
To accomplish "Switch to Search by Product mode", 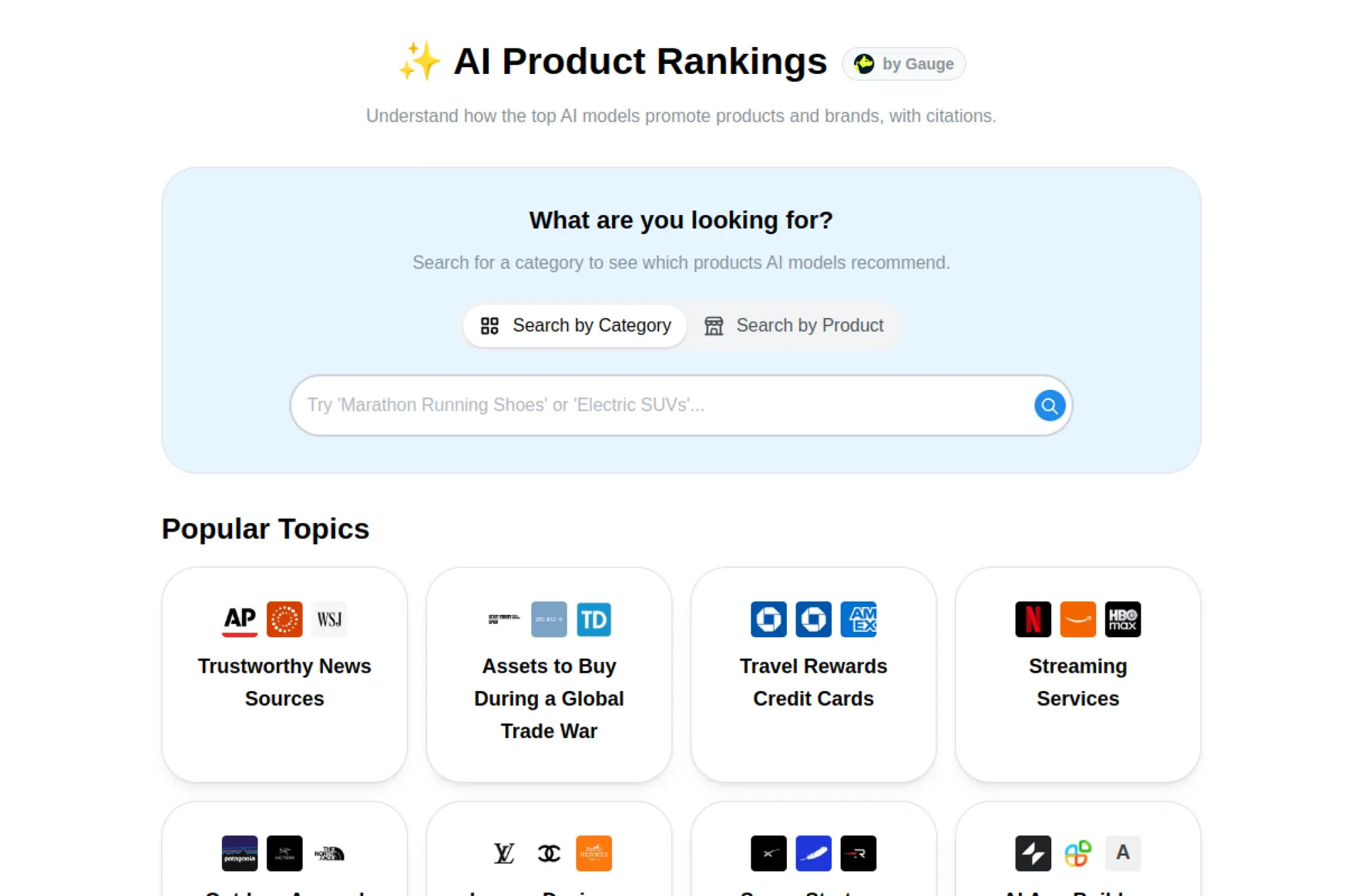I will [x=795, y=325].
